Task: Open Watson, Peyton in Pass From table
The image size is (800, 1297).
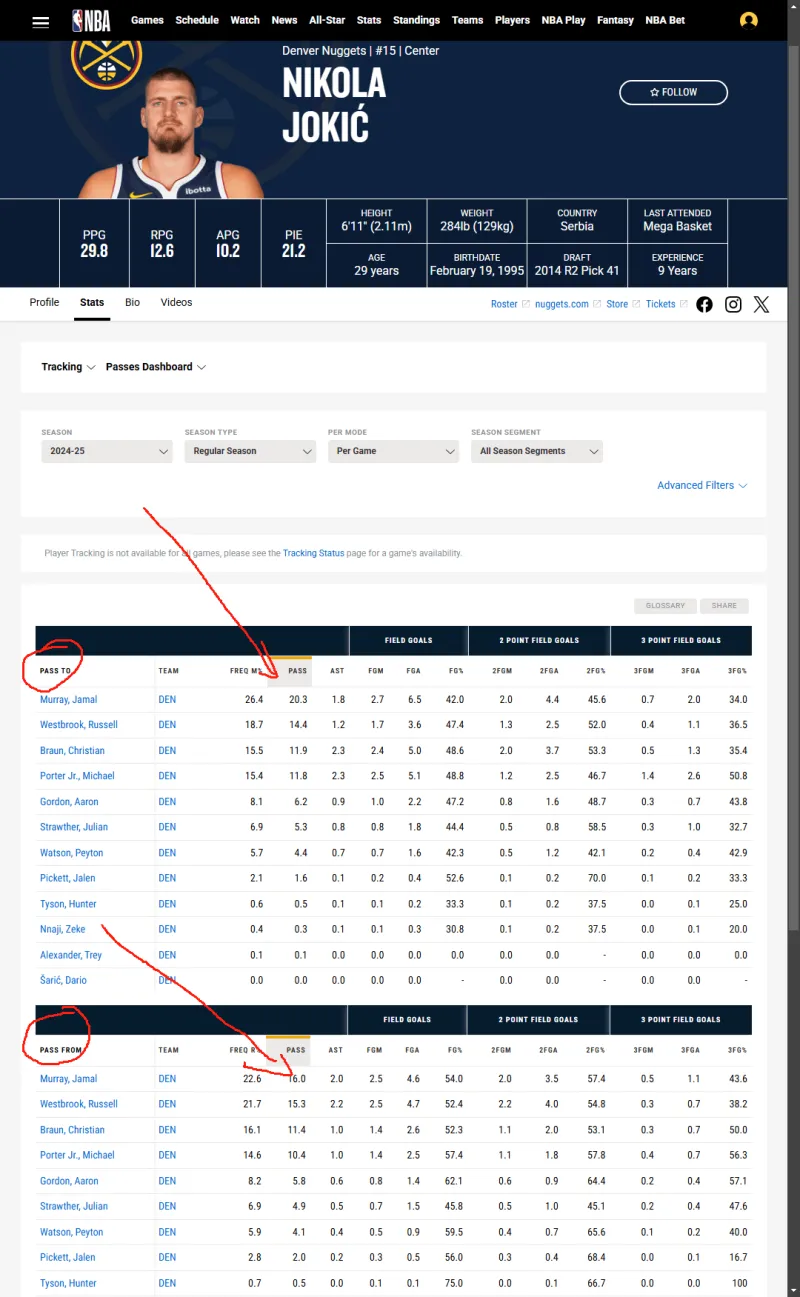Action: point(71,1232)
